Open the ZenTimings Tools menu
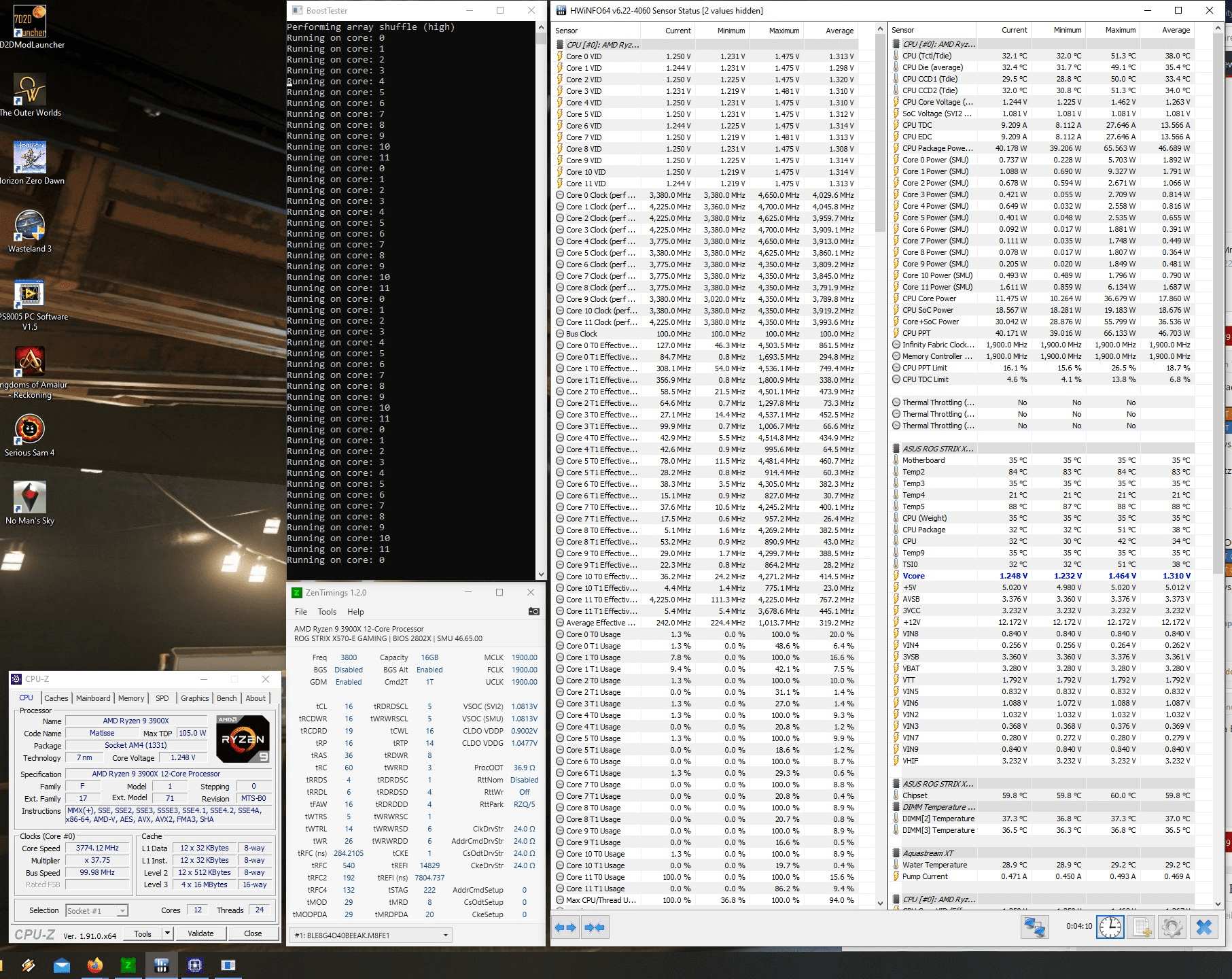 [x=327, y=612]
